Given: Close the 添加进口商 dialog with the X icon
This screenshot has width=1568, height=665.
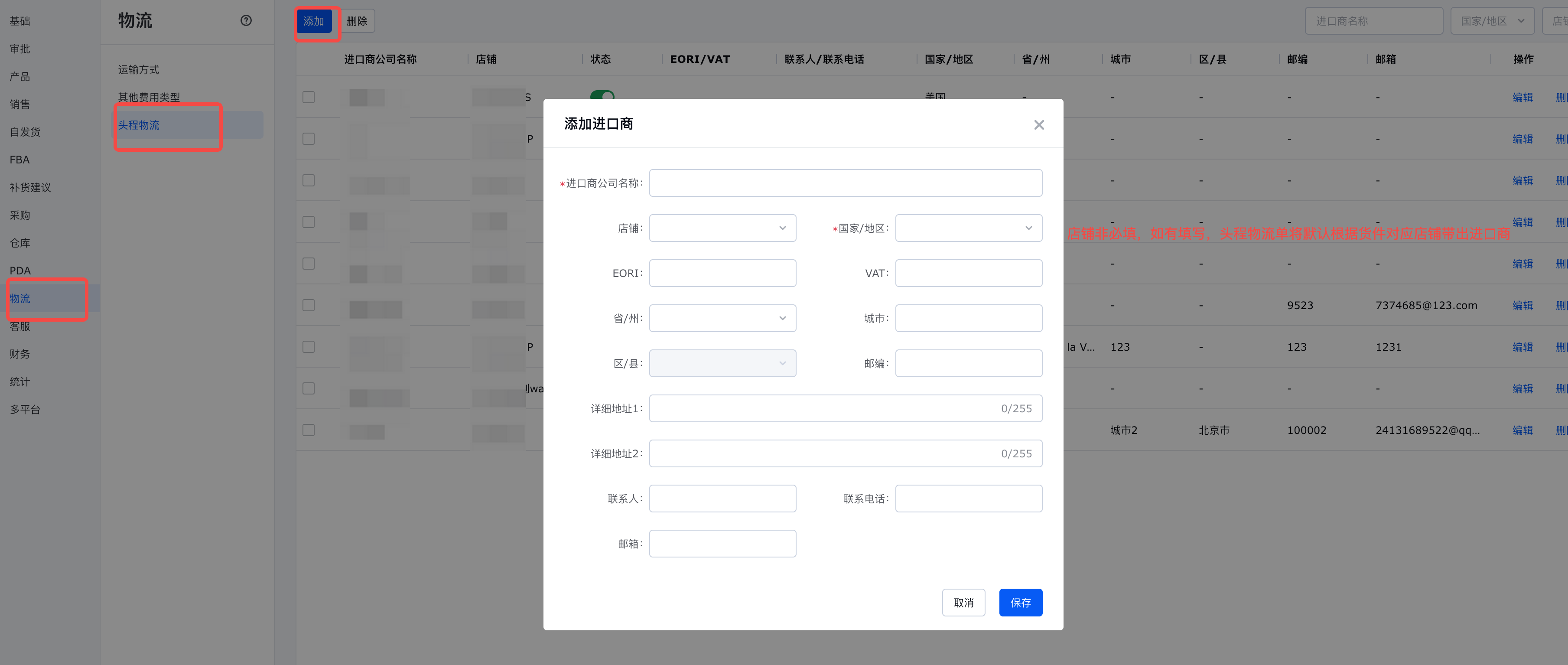Looking at the screenshot, I should coord(1038,125).
